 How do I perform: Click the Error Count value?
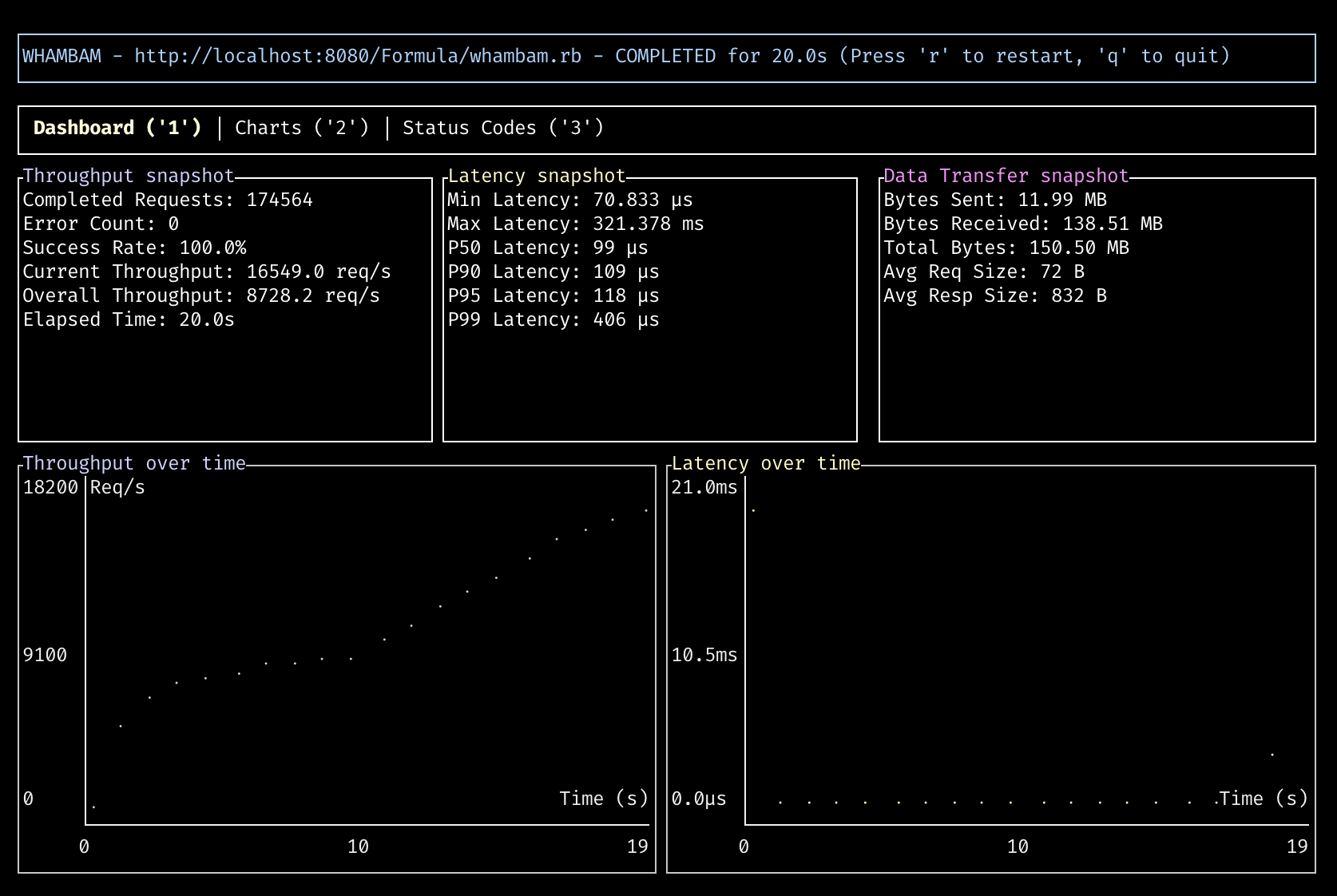tap(173, 224)
